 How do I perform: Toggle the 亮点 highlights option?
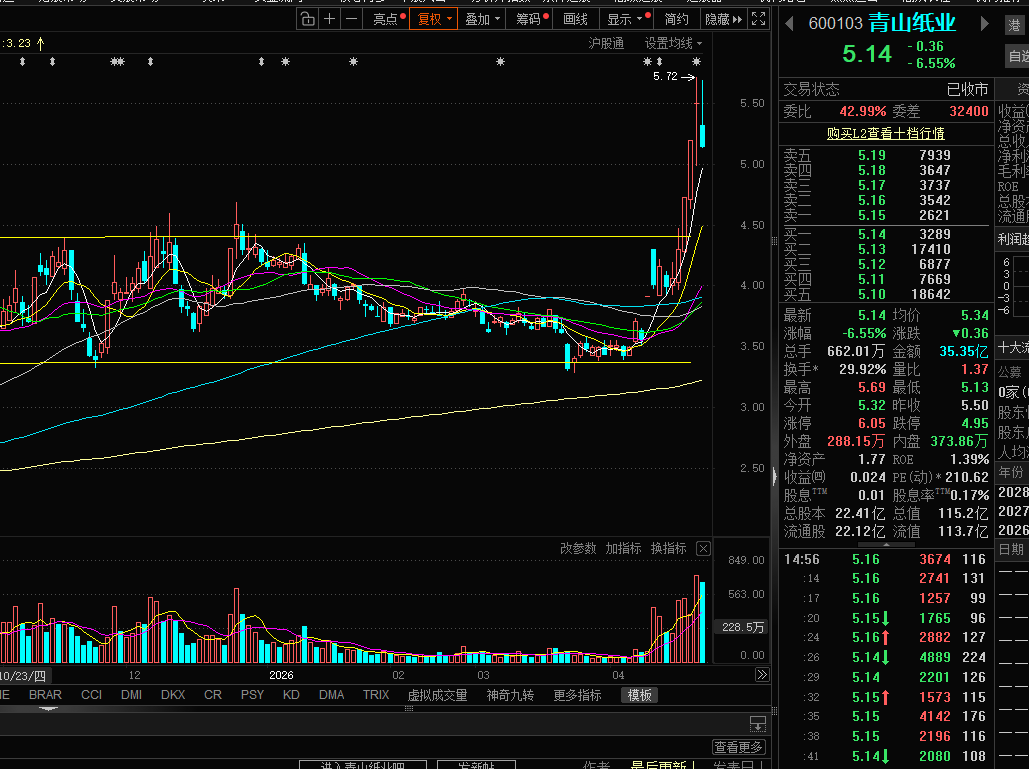(x=387, y=19)
